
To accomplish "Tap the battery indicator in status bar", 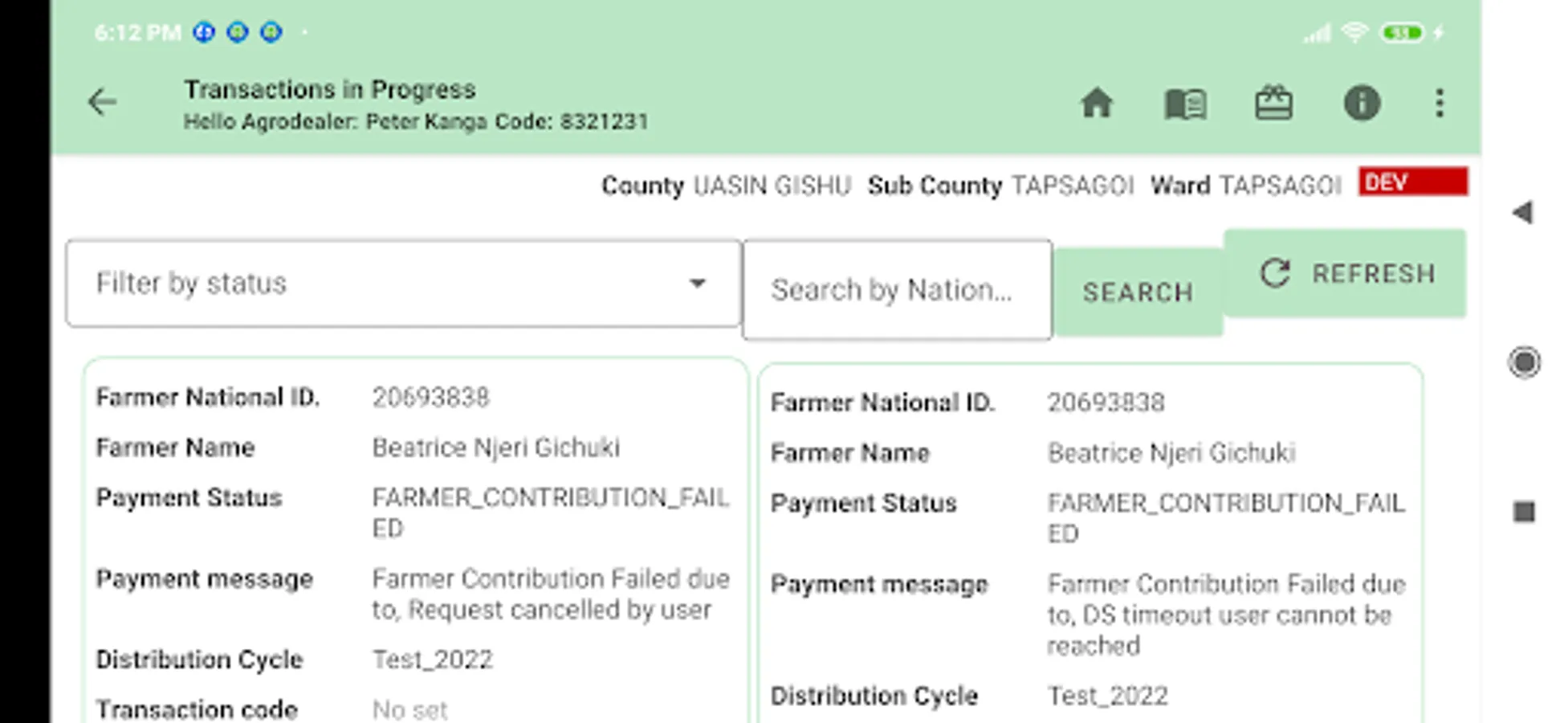I will [1402, 33].
